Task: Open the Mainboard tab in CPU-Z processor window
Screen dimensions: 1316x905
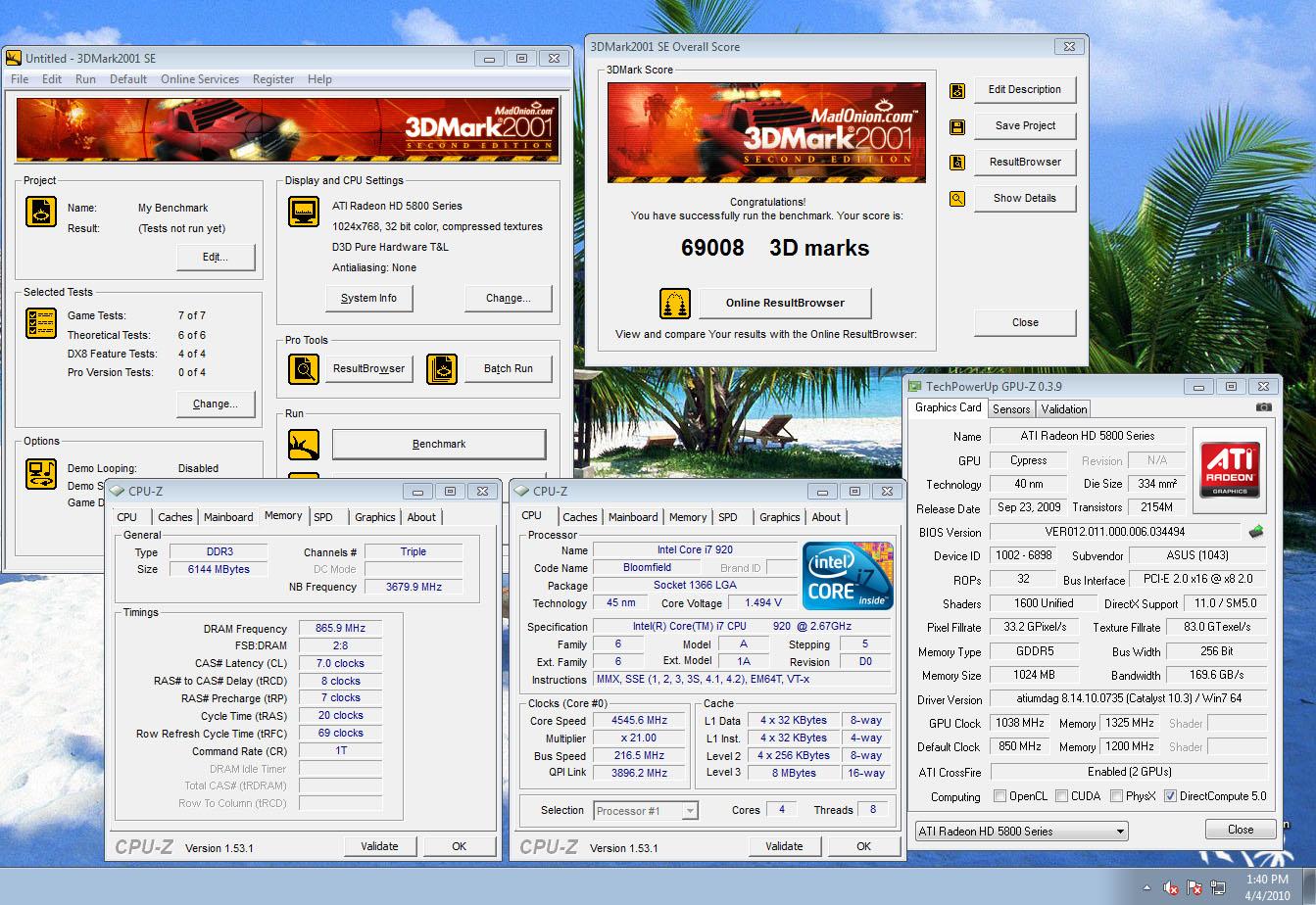Action: [x=633, y=517]
